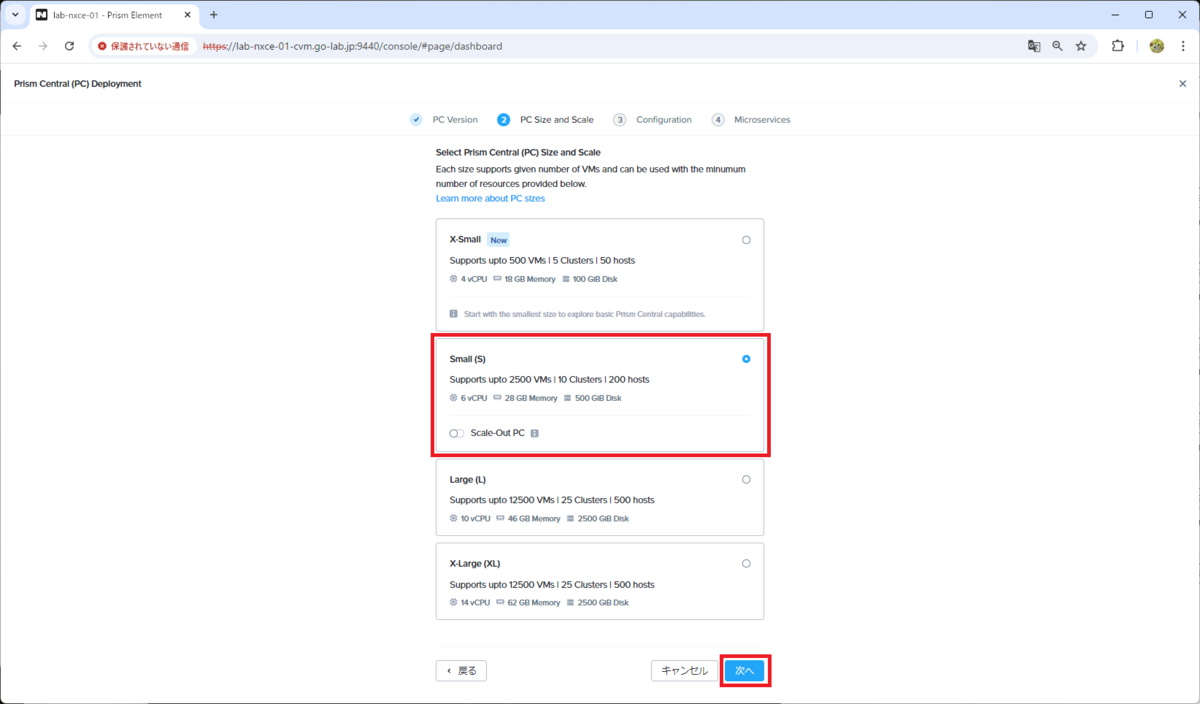The image size is (1200, 704).
Task: Click the Prism Central (PC) Deployment title
Action: 78,84
